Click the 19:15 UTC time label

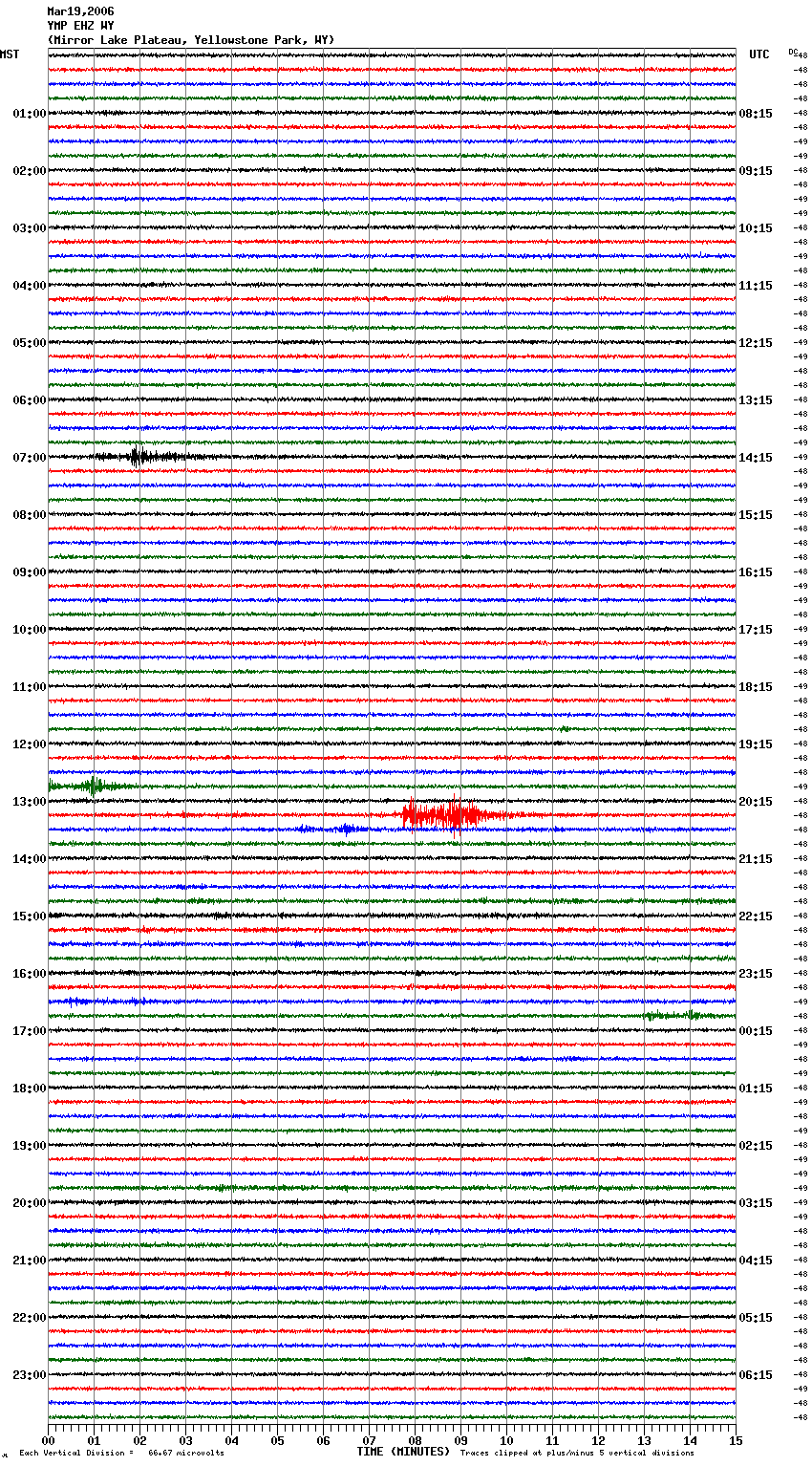(x=756, y=744)
